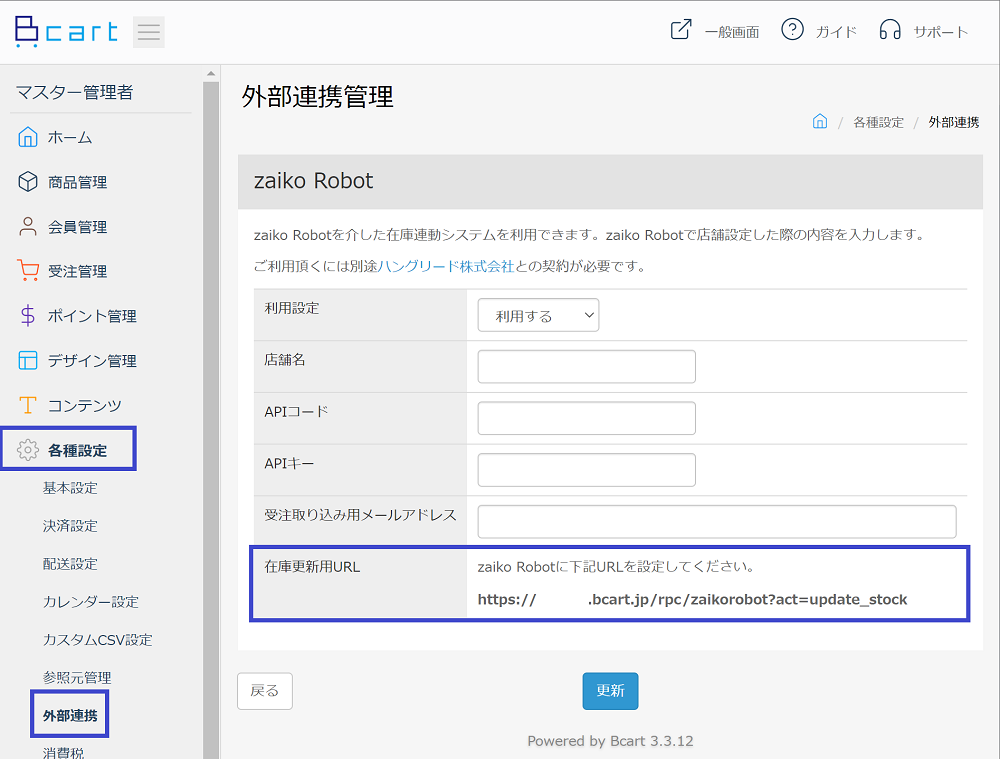Click the ホーム house icon in sidebar
The image size is (1000, 759).
pos(27,136)
